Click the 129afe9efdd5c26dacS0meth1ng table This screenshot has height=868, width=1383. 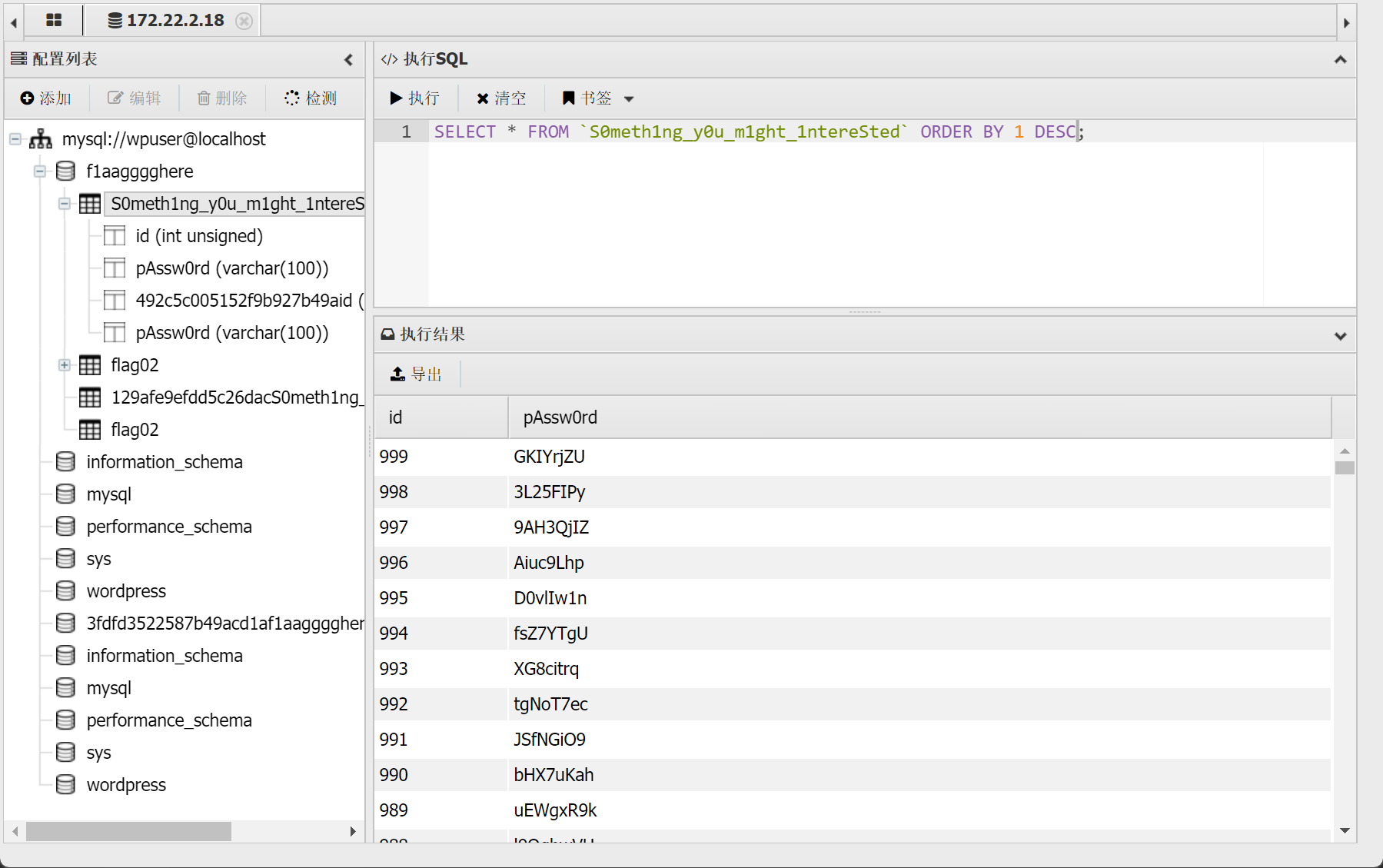(238, 397)
